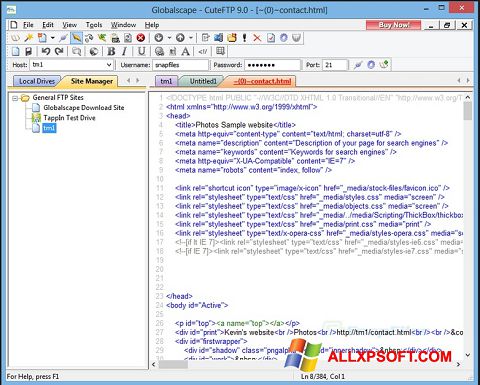The height and width of the screenshot is (385, 480).
Task: Click the left pane tab scroll right arrow
Action: 137,80
